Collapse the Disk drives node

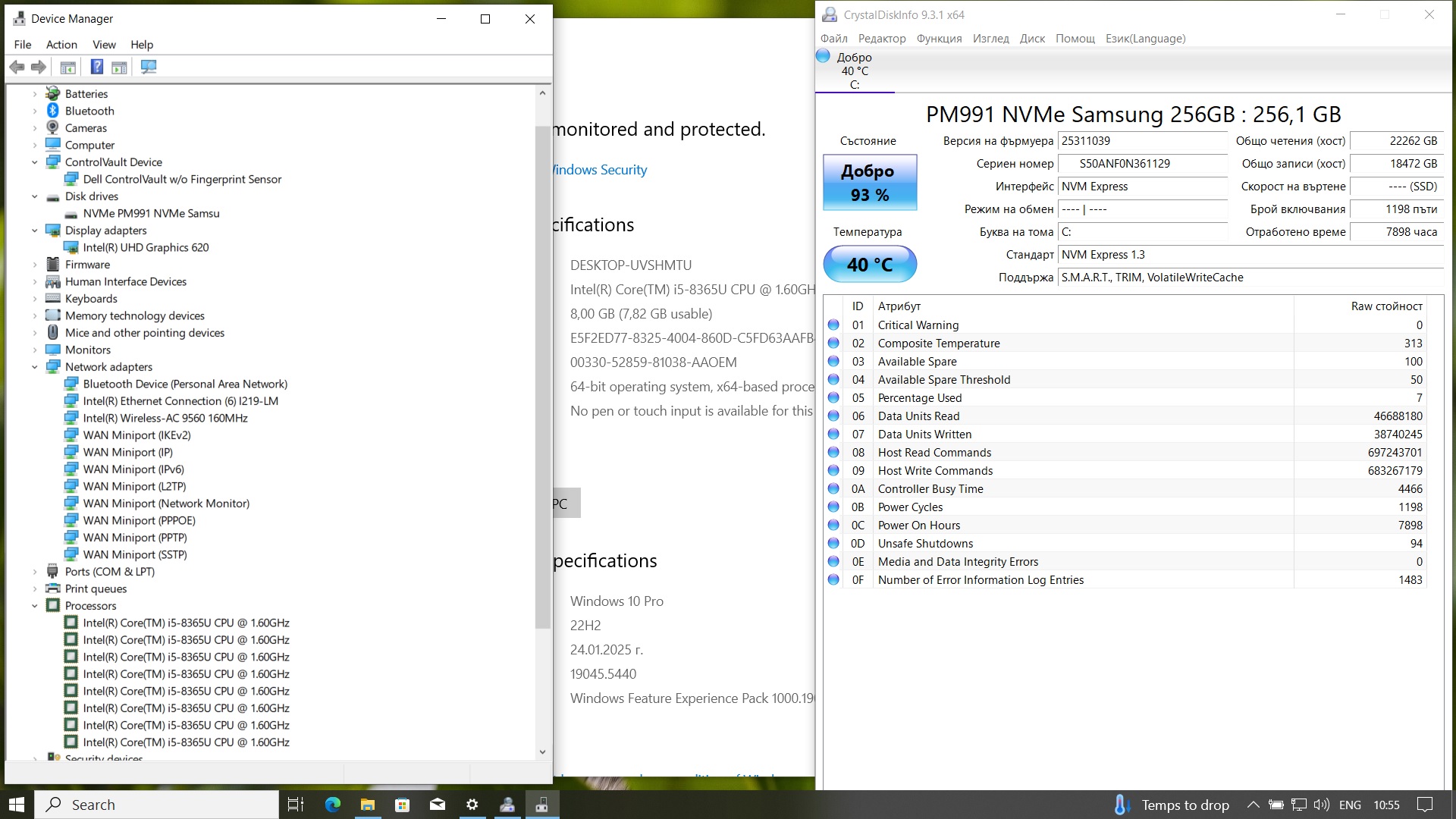(x=35, y=196)
